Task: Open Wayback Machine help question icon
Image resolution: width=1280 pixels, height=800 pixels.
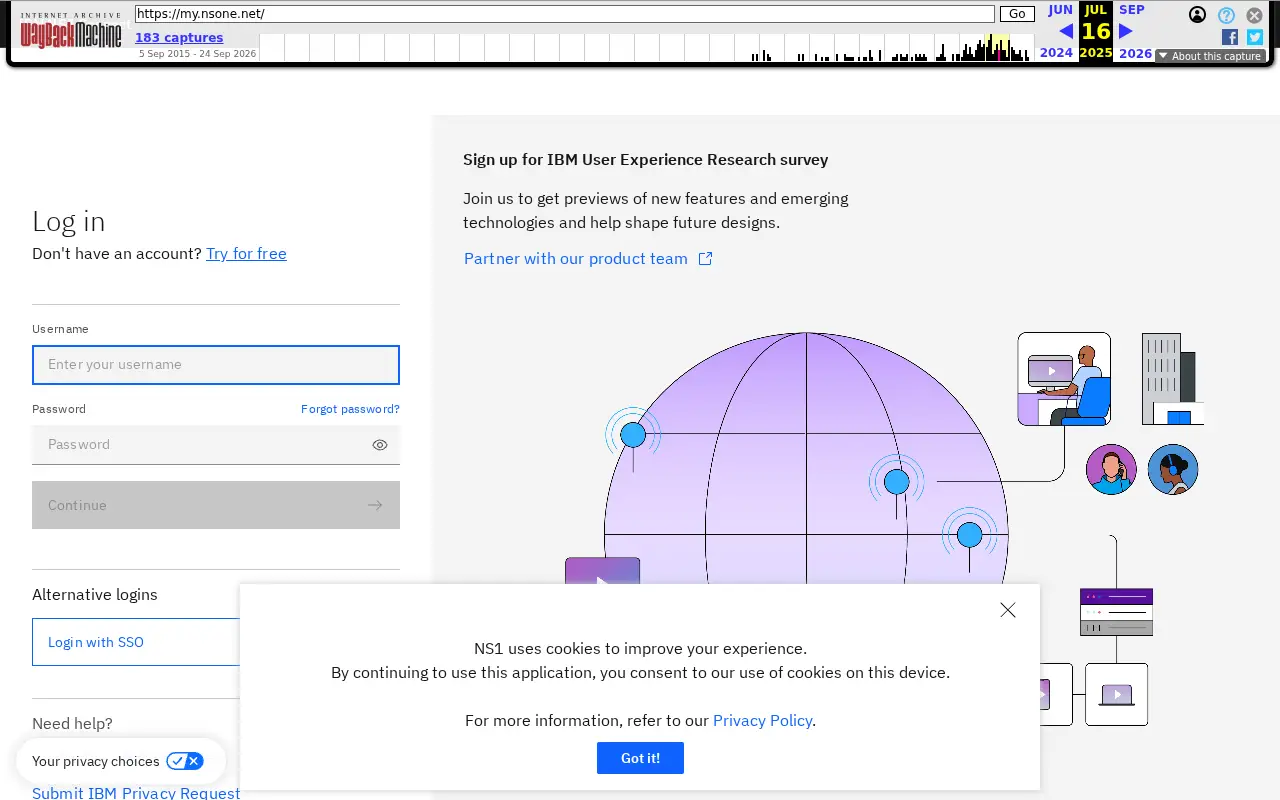Action: tap(1226, 15)
